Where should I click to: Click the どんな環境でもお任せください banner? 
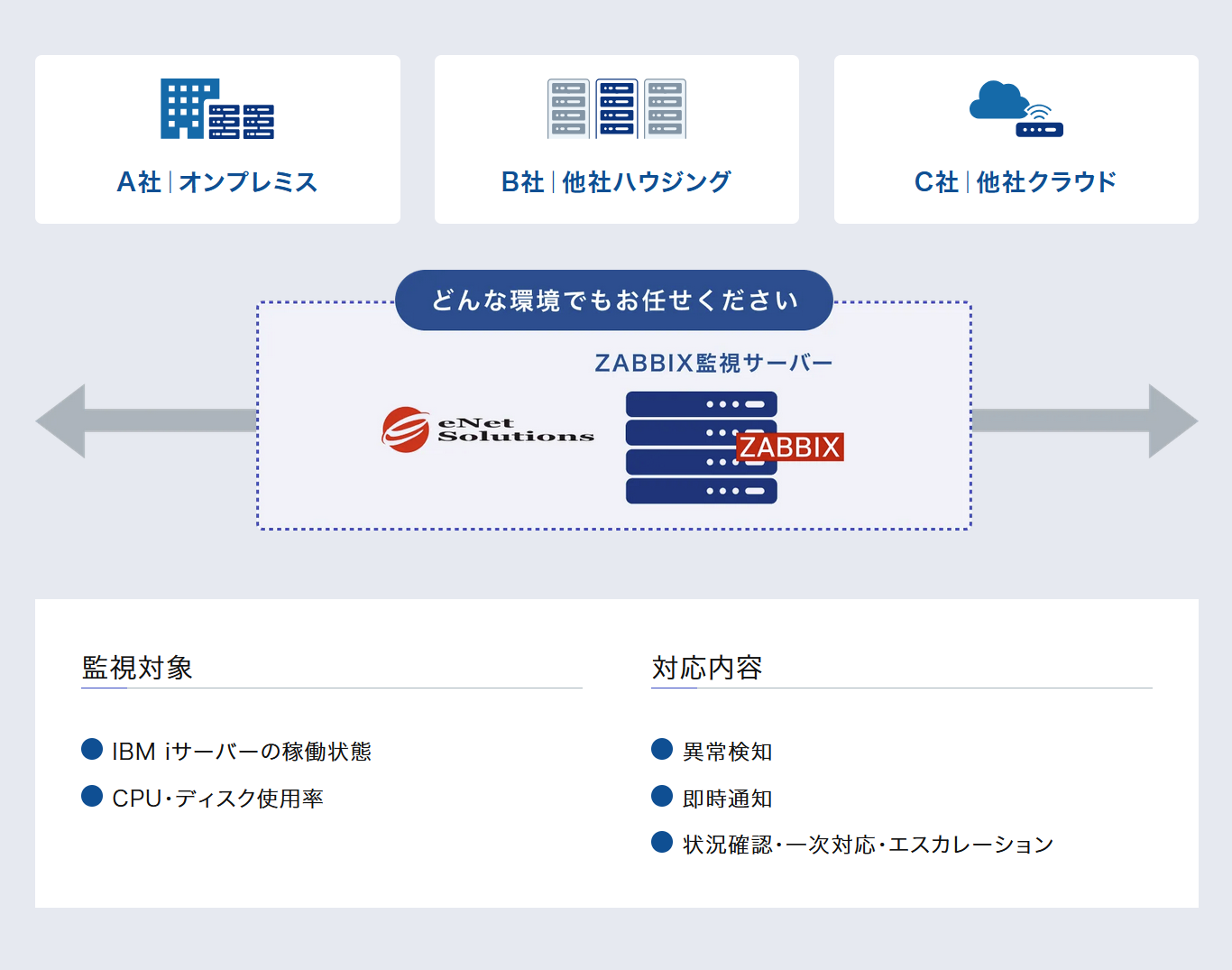614,300
